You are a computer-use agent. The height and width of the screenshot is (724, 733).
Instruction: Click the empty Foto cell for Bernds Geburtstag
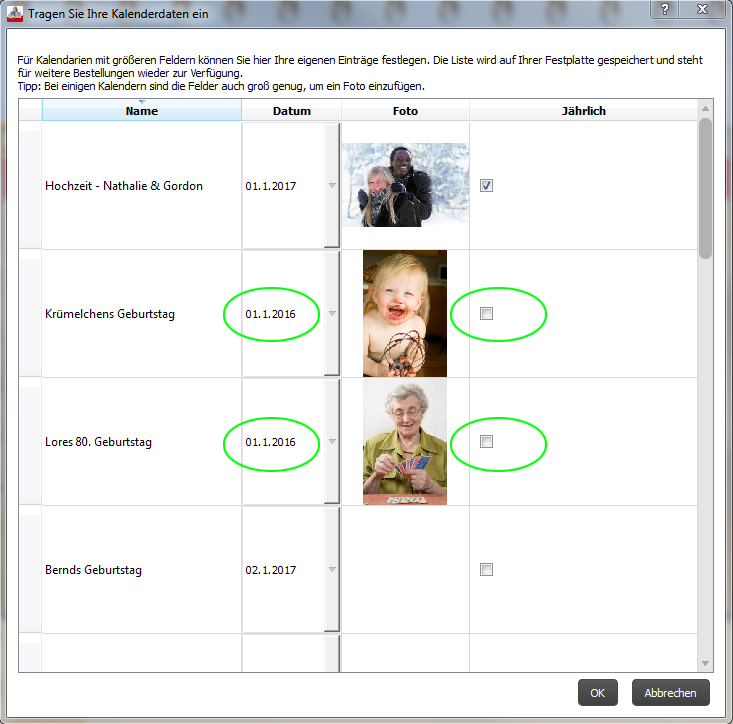[405, 570]
